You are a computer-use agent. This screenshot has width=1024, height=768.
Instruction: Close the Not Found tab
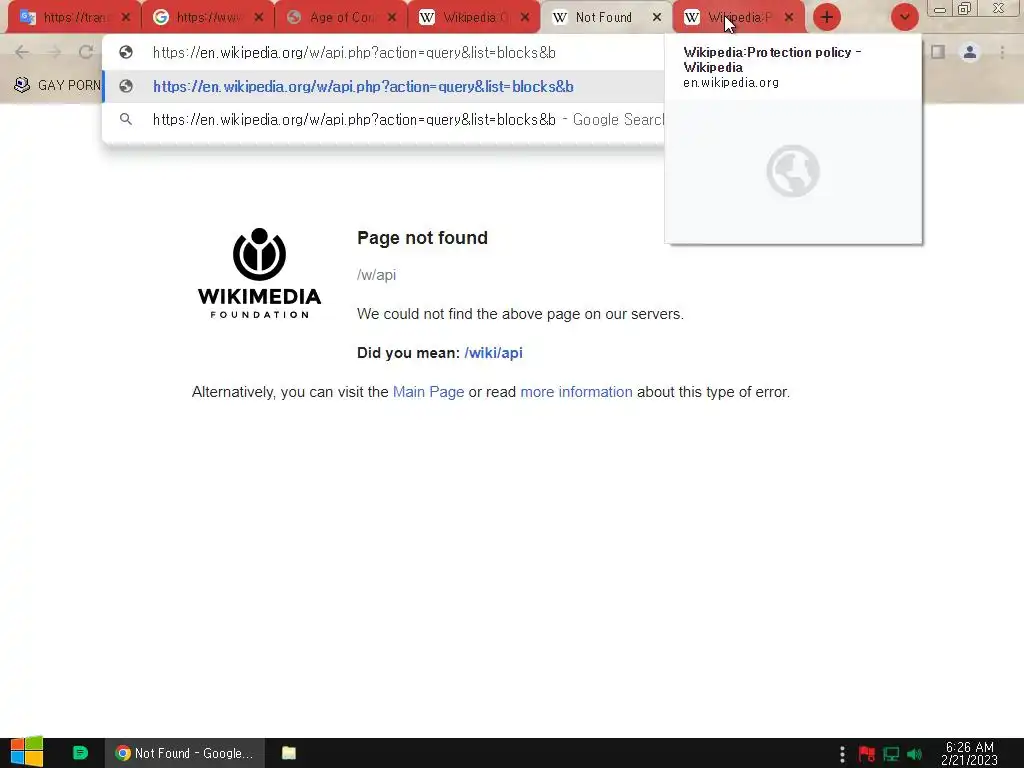tap(657, 18)
